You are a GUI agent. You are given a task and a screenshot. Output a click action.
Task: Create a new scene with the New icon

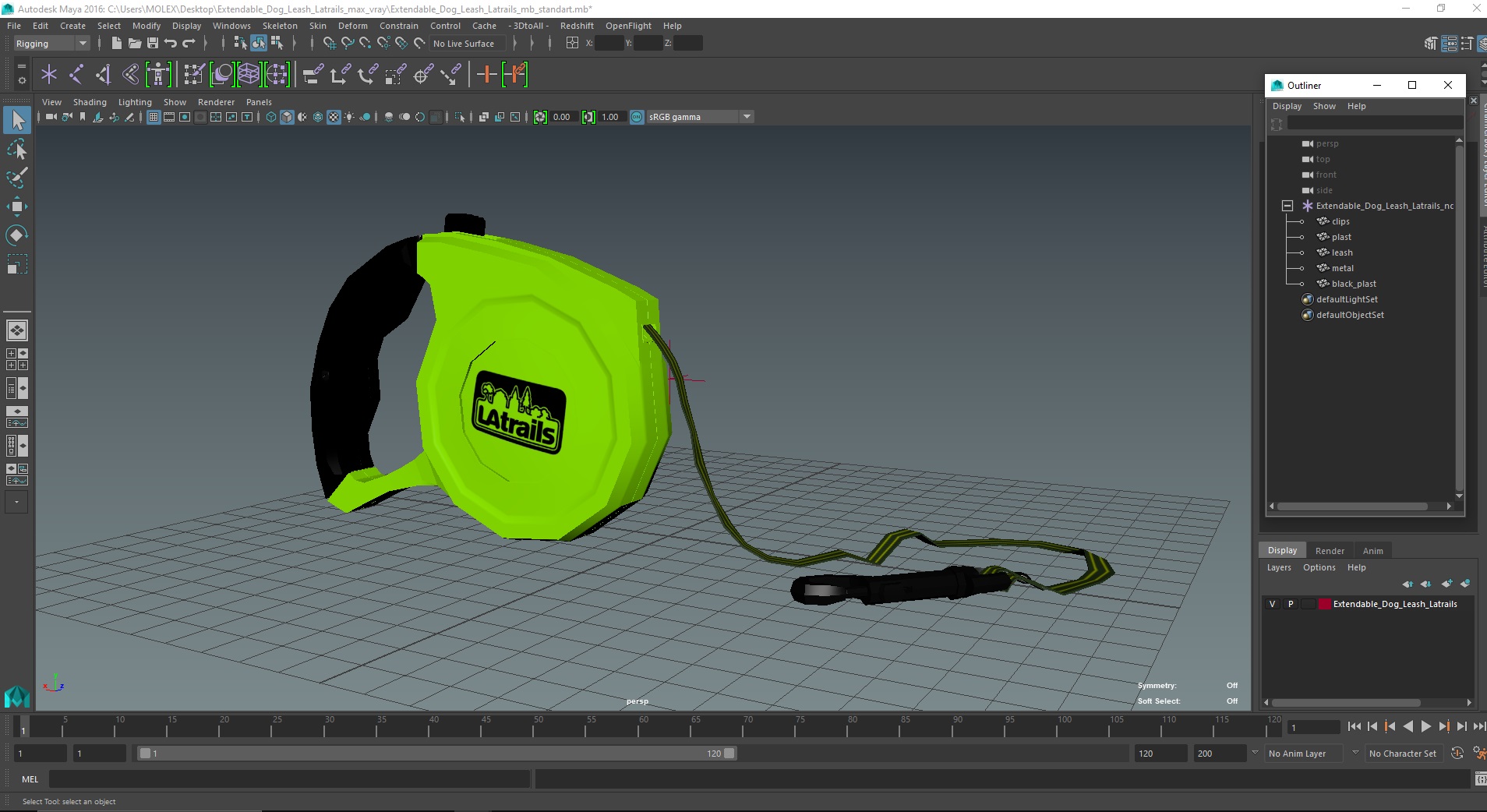coord(116,44)
